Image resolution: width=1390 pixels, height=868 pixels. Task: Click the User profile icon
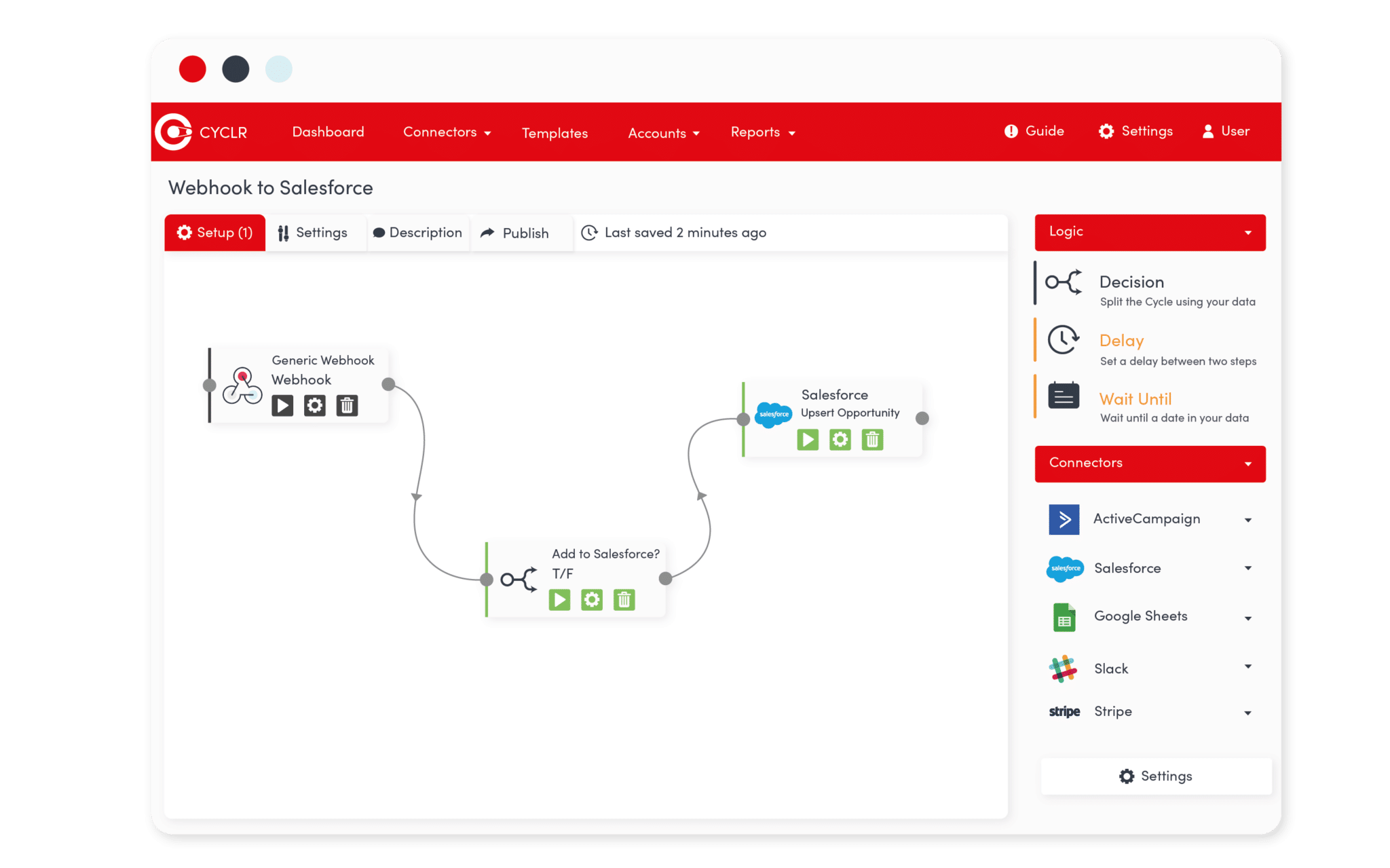[x=1208, y=131]
